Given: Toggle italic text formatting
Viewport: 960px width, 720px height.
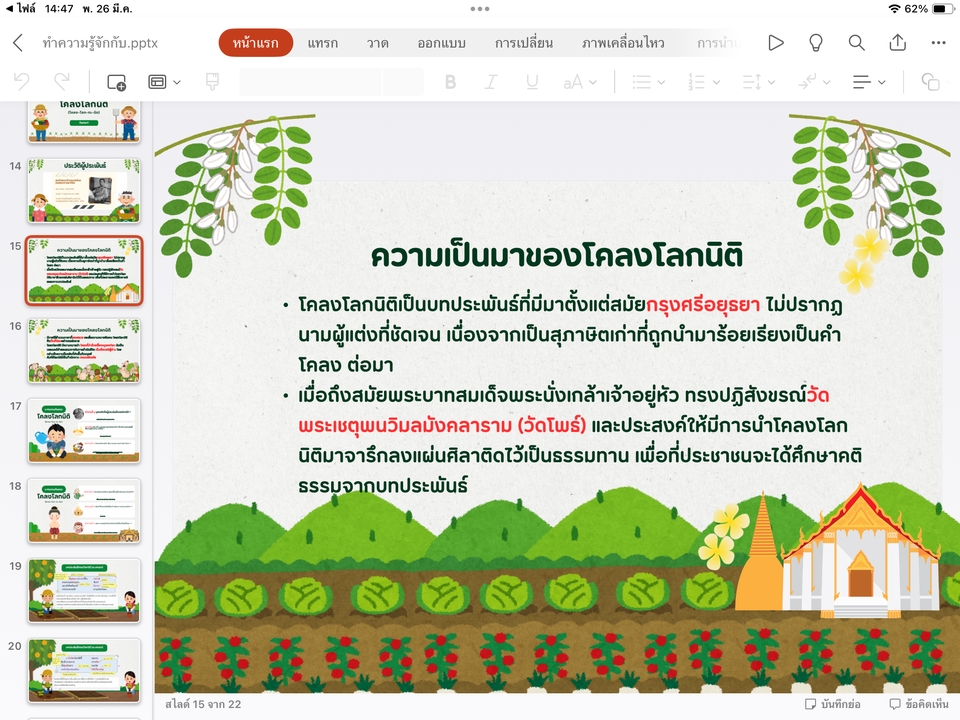Looking at the screenshot, I should coord(490,82).
